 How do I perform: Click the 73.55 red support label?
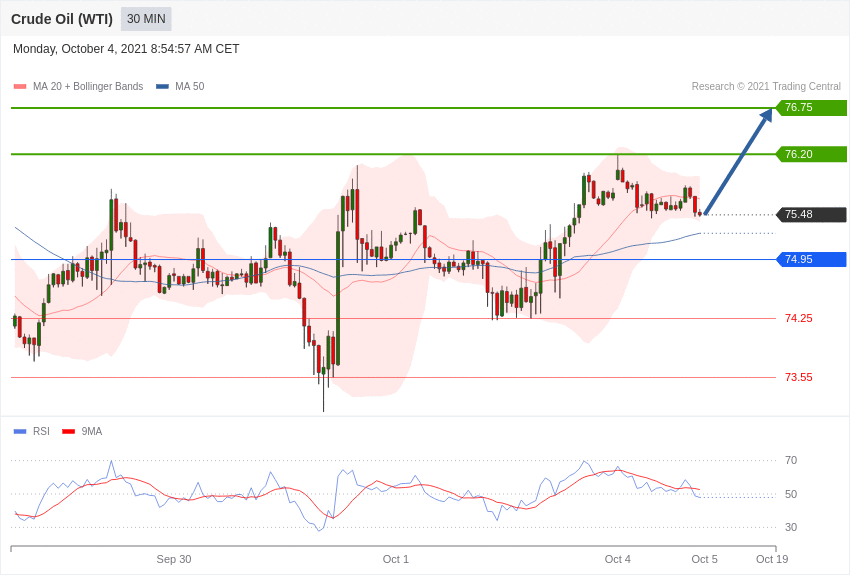pyautogui.click(x=799, y=377)
